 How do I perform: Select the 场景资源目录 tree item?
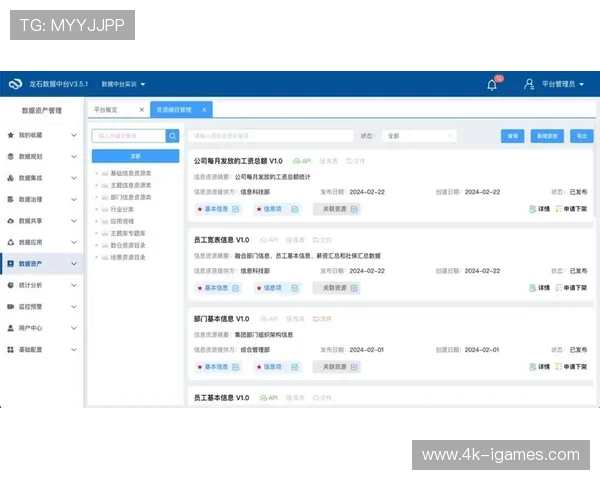(128, 257)
